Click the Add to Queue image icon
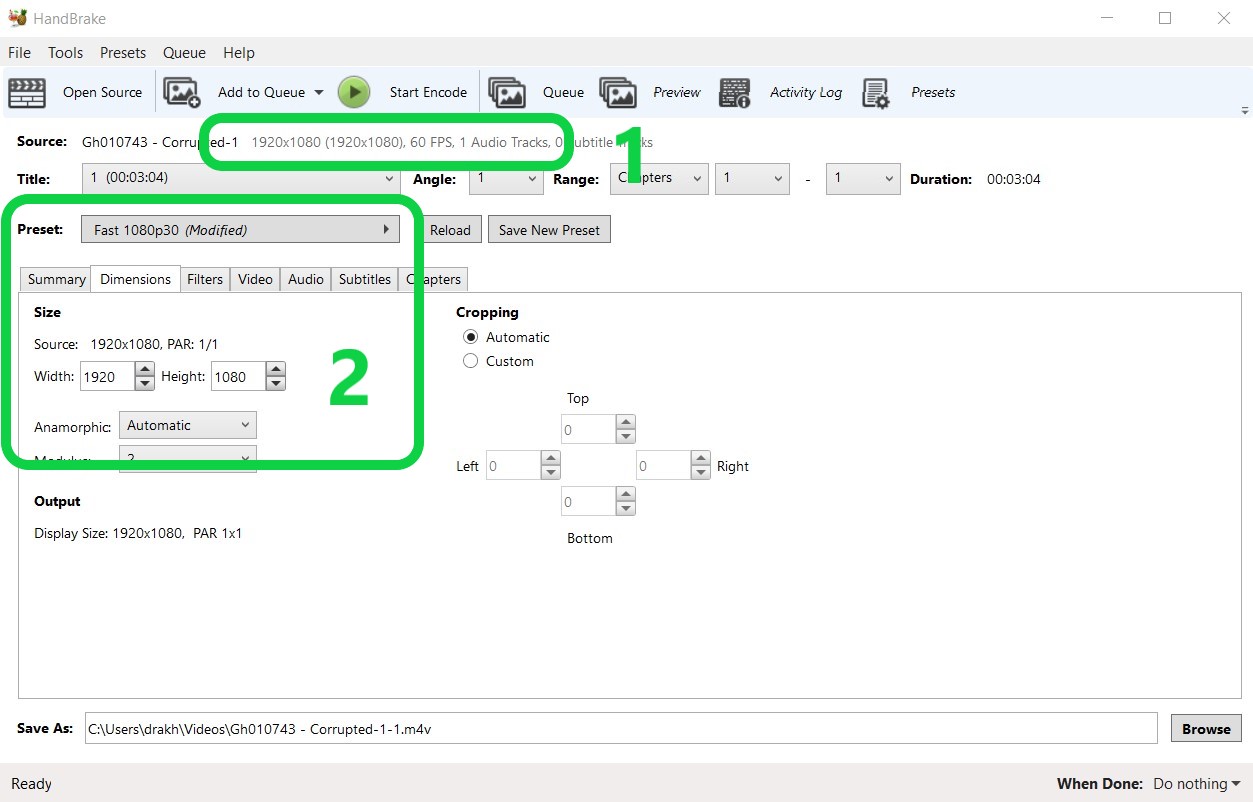 coord(181,92)
